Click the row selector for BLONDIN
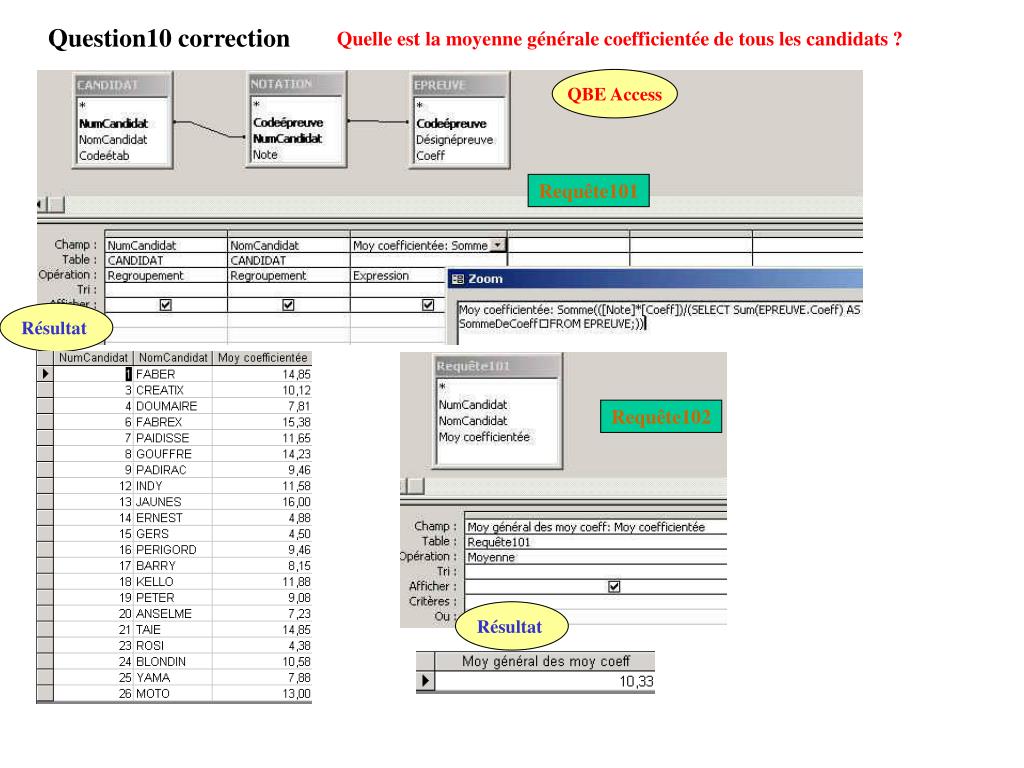Viewport: 1024px width, 768px height. click(x=45, y=662)
